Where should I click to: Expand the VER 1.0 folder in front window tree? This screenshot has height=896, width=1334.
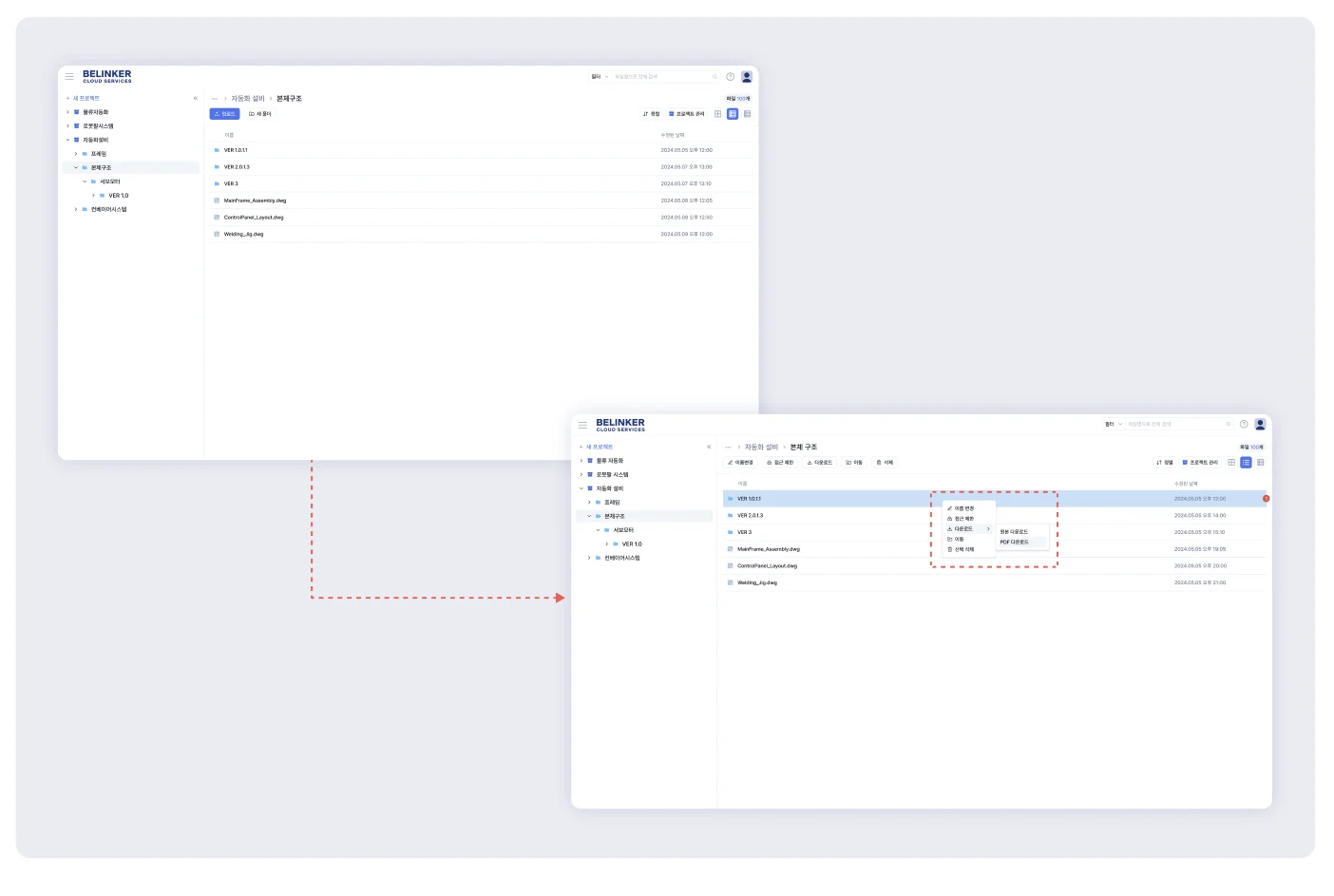point(606,544)
